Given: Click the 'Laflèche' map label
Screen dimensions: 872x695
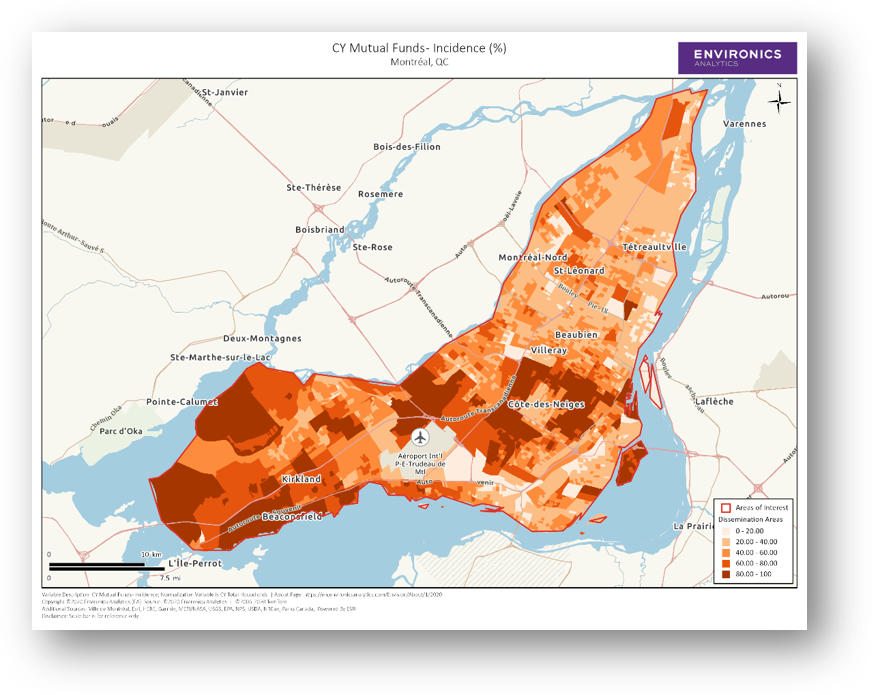Looking at the screenshot, I should [714, 401].
